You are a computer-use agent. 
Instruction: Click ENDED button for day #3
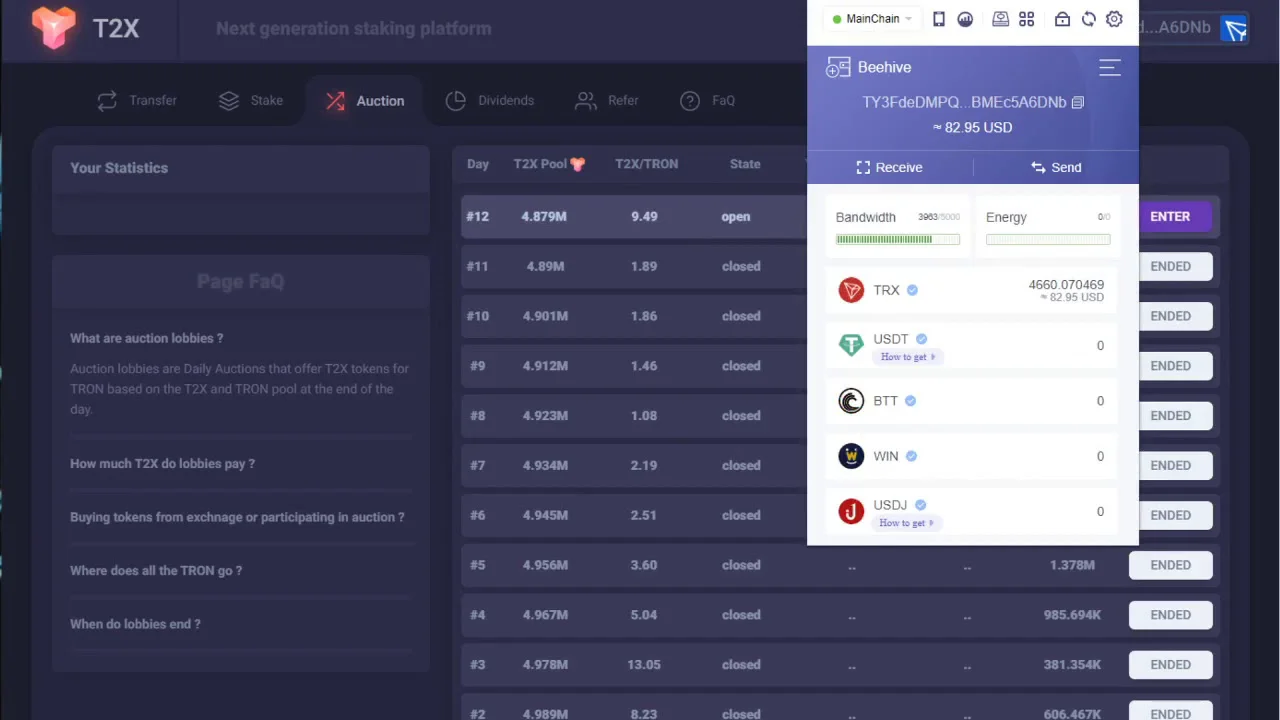point(1171,664)
